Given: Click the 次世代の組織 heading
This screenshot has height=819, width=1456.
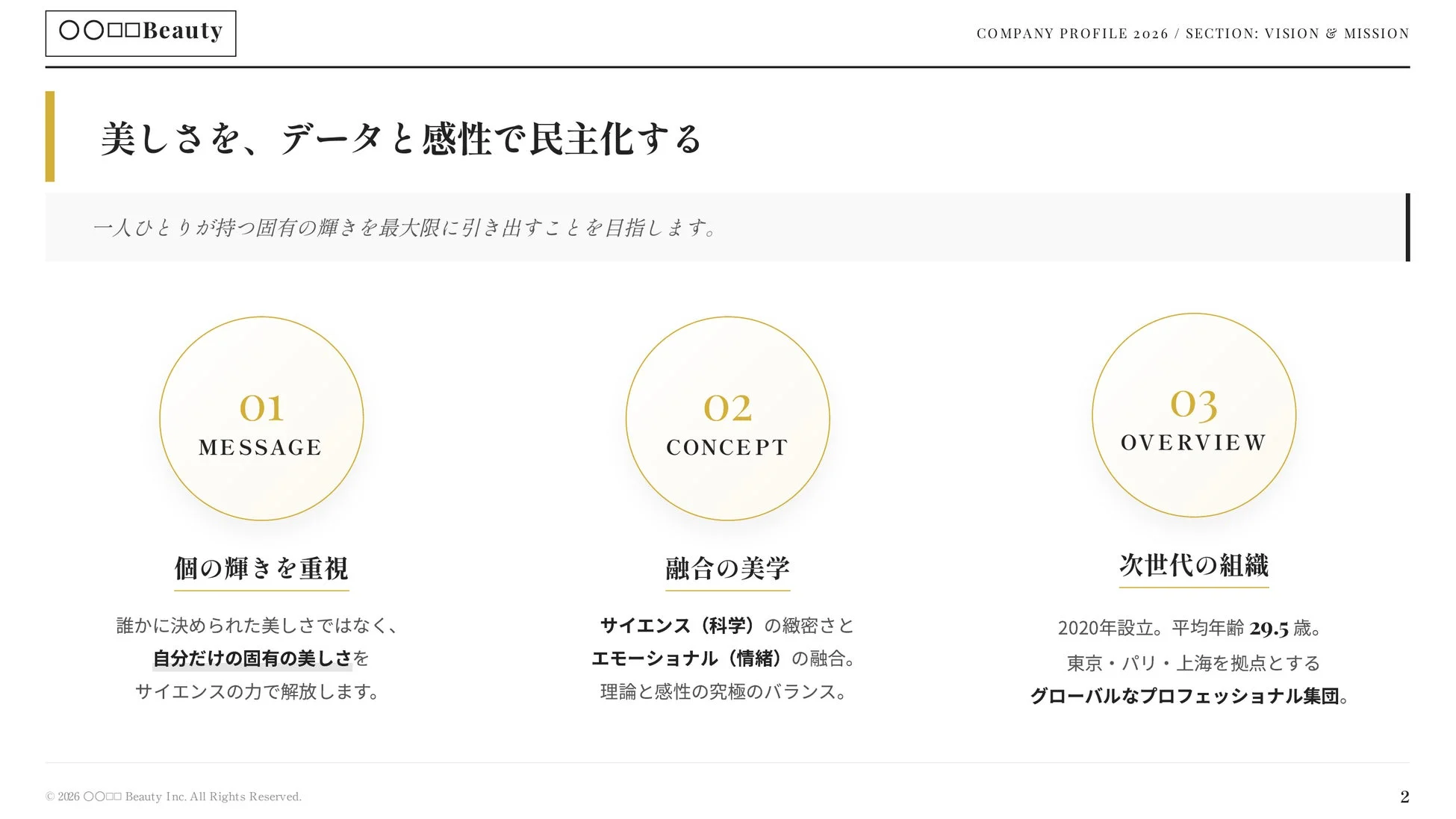Looking at the screenshot, I should pos(1193,565).
